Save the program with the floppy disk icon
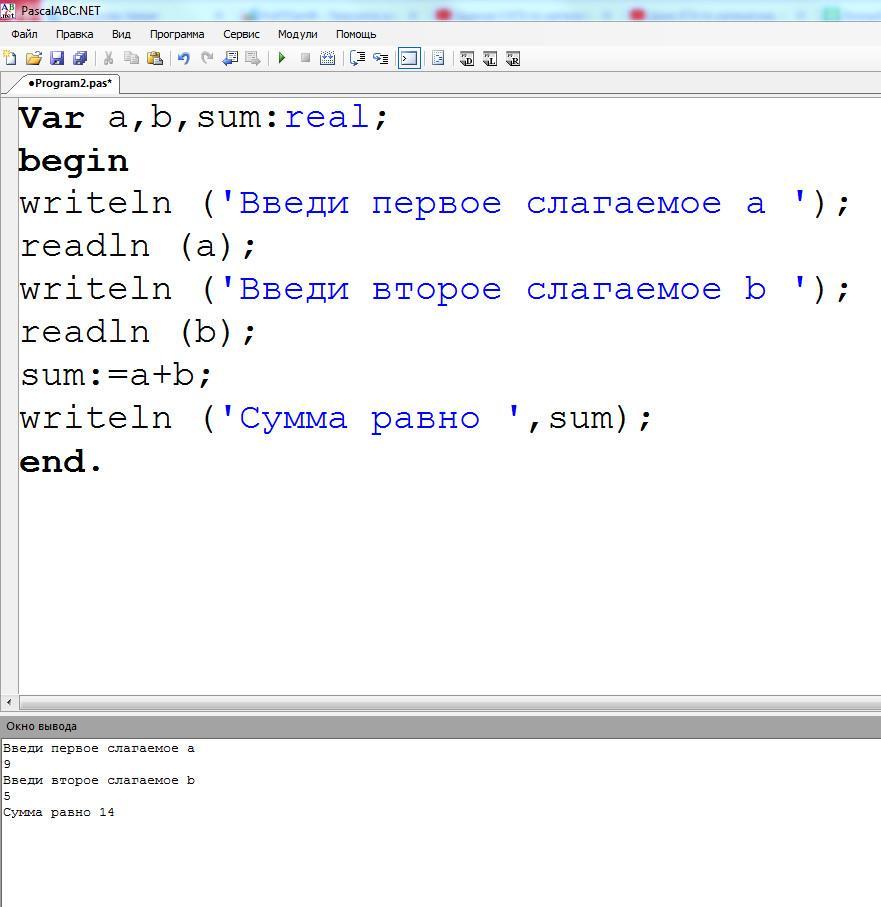Viewport: 881px width, 907px height. (57, 59)
